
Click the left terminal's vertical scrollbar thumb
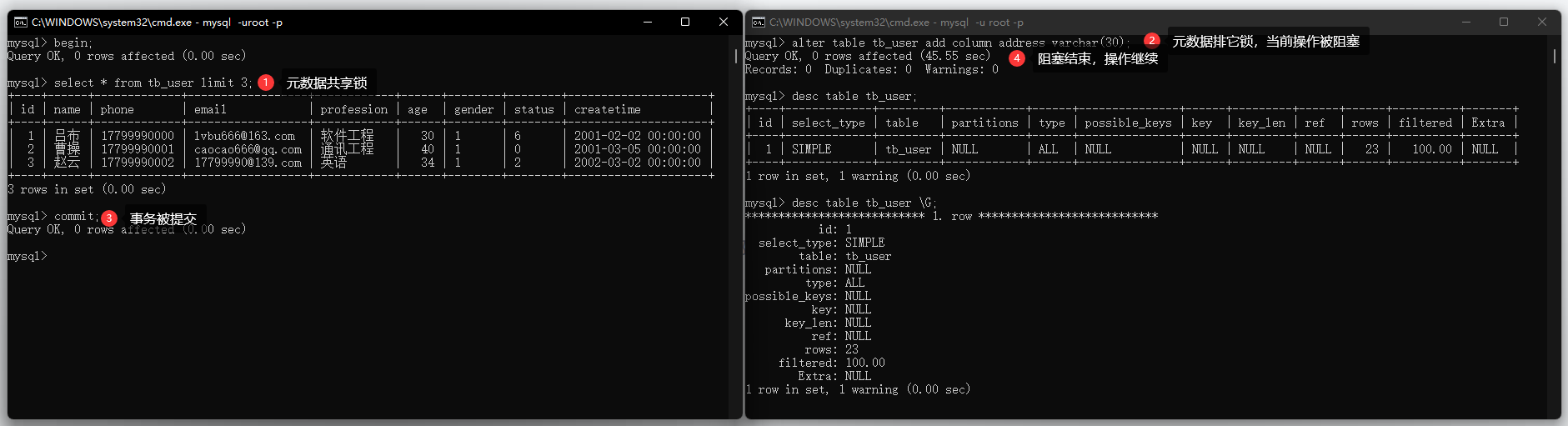pos(735,57)
